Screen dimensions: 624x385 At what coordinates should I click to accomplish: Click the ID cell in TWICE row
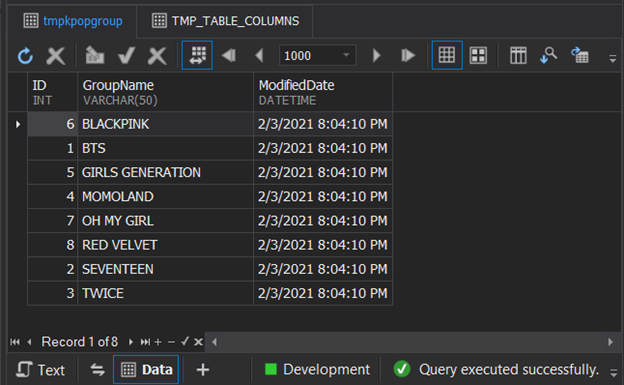(53, 293)
